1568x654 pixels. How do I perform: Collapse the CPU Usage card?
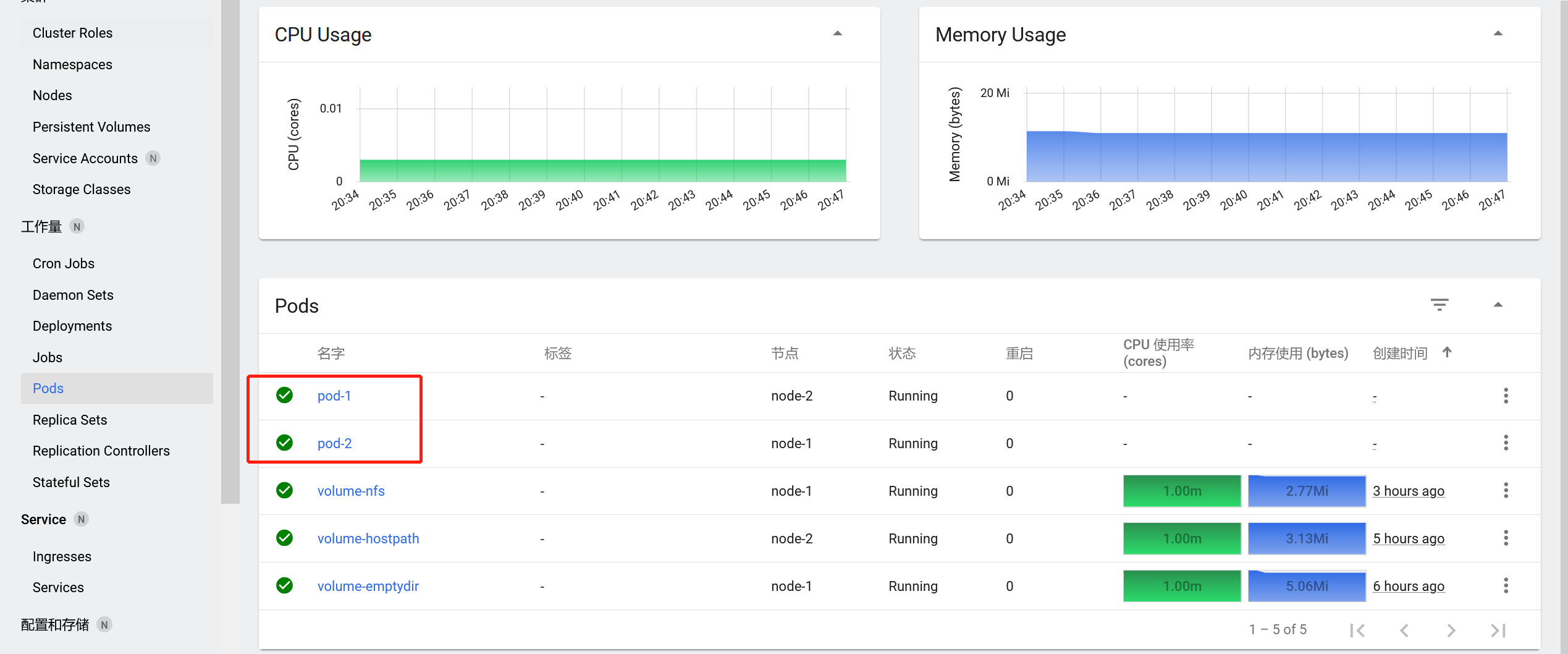(x=838, y=34)
